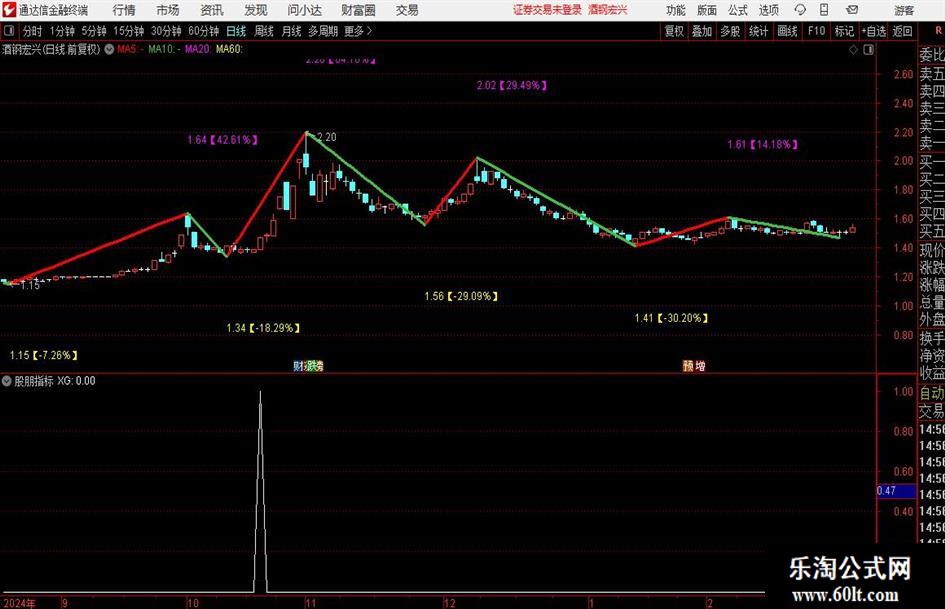Click the red R icon at right edge
This screenshot has width=945, height=609.
pos(938,31)
